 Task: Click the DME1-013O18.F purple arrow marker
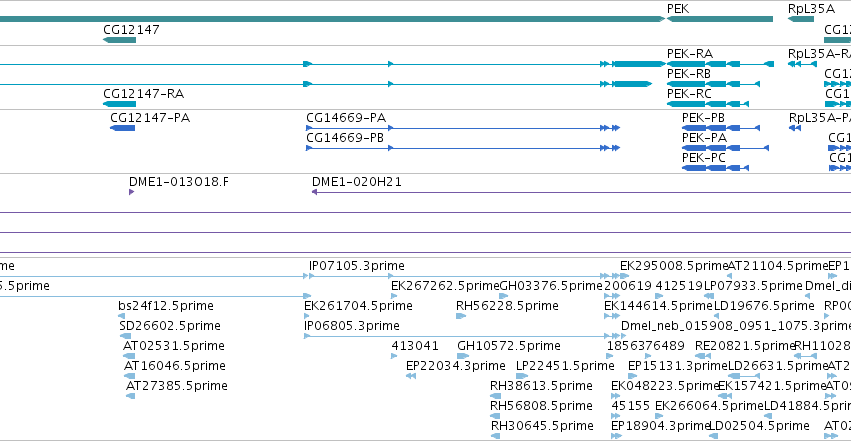click(131, 192)
